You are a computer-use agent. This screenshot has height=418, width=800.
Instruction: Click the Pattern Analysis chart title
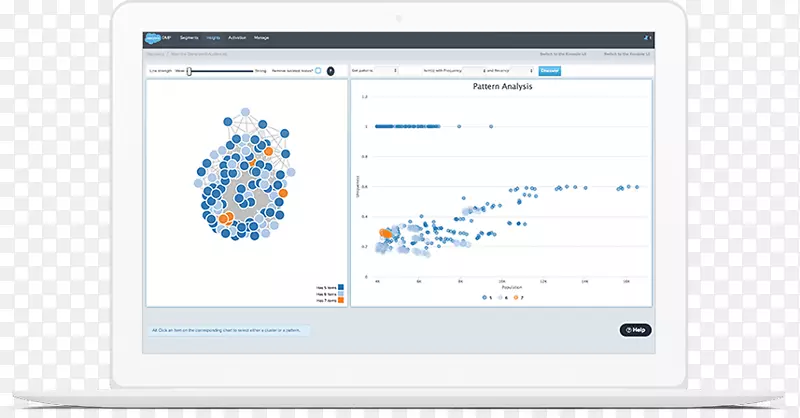(x=502, y=88)
